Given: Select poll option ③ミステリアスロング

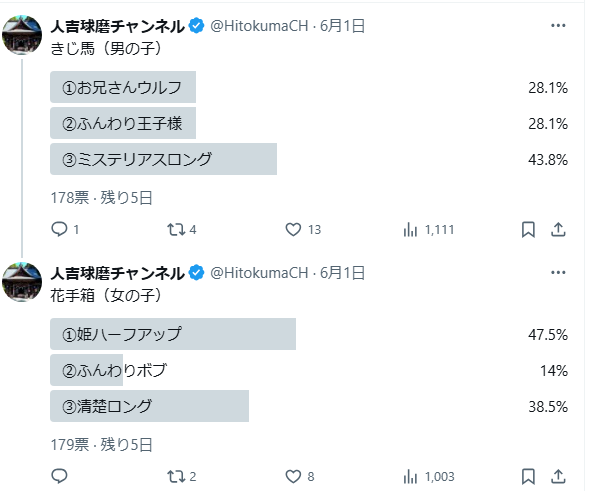Looking at the screenshot, I should pyautogui.click(x=309, y=159).
